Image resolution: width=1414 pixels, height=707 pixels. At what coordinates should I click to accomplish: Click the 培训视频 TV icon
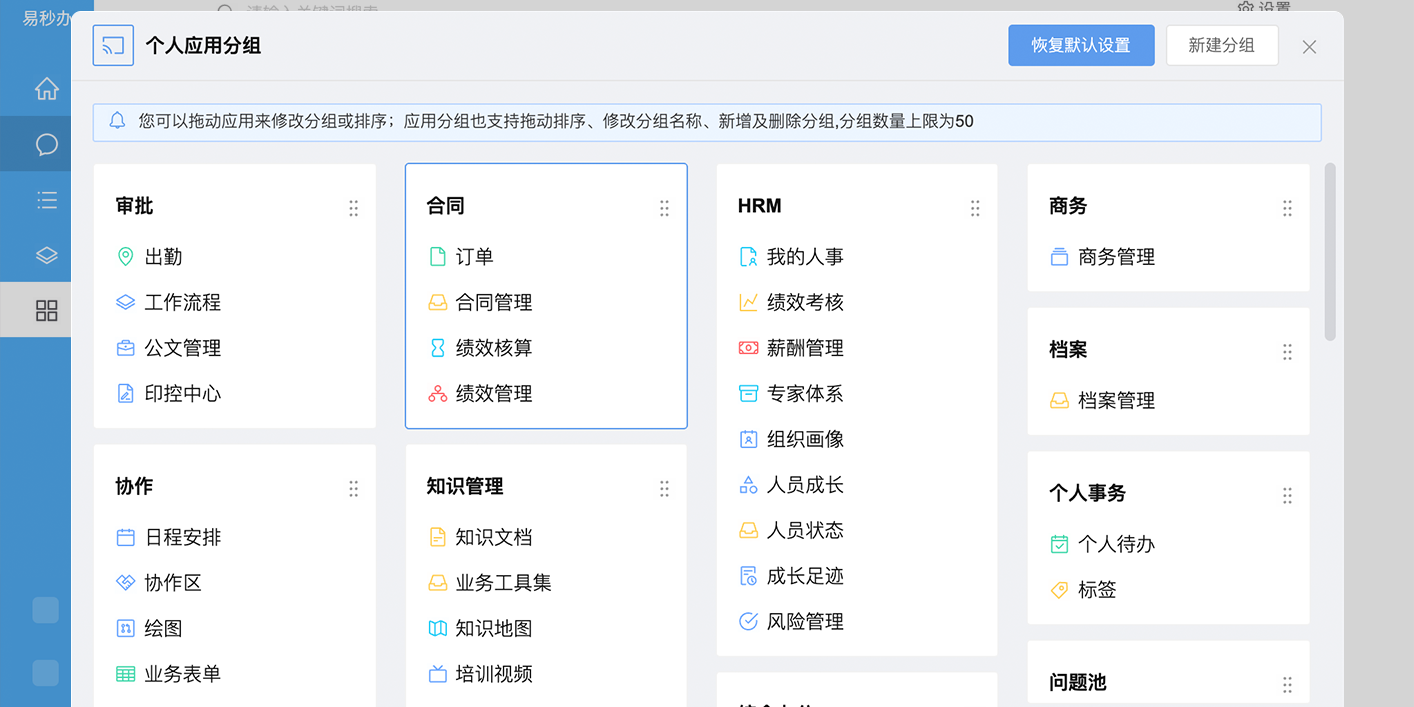[437, 674]
